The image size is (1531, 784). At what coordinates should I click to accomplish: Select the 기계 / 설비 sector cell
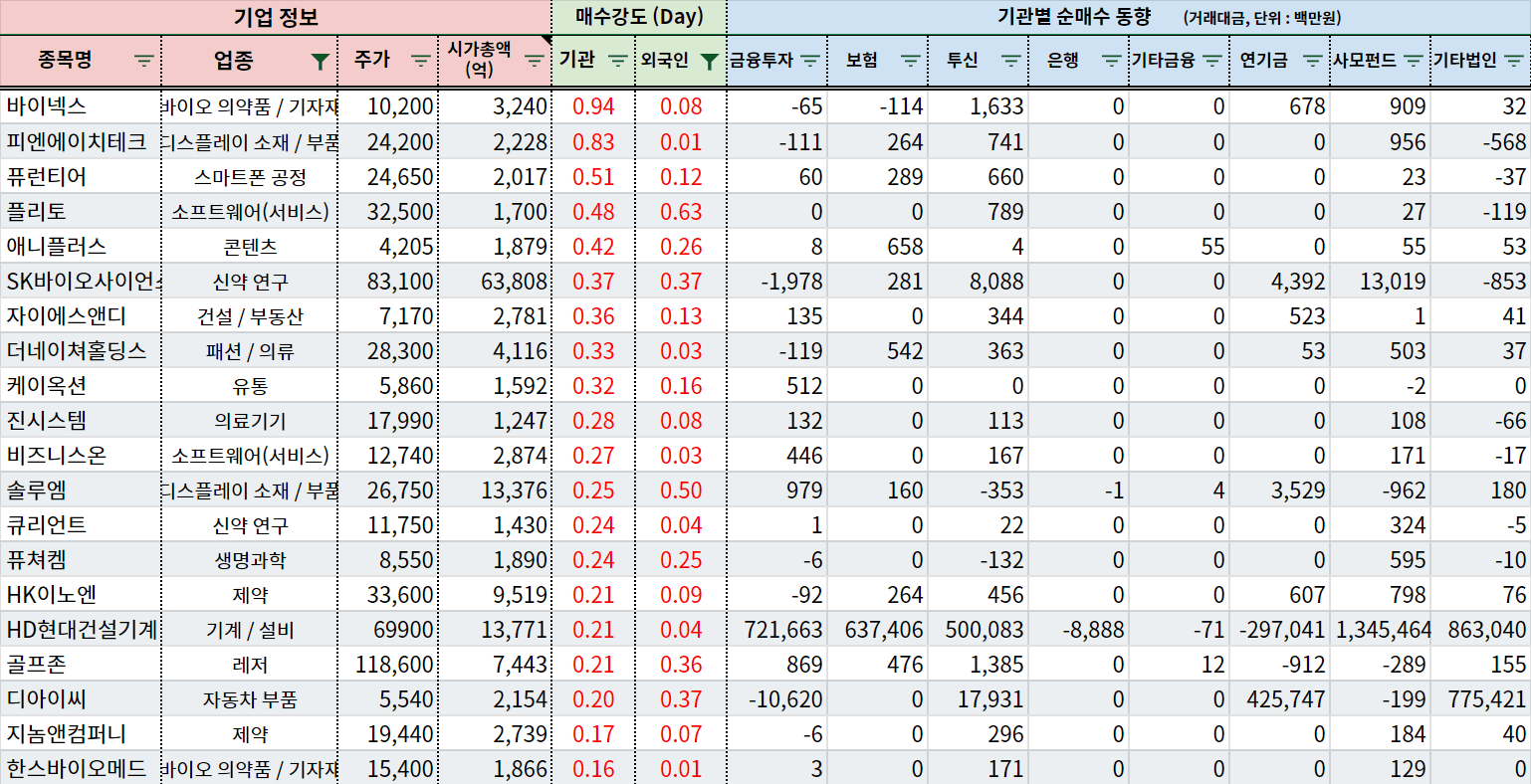[250, 630]
